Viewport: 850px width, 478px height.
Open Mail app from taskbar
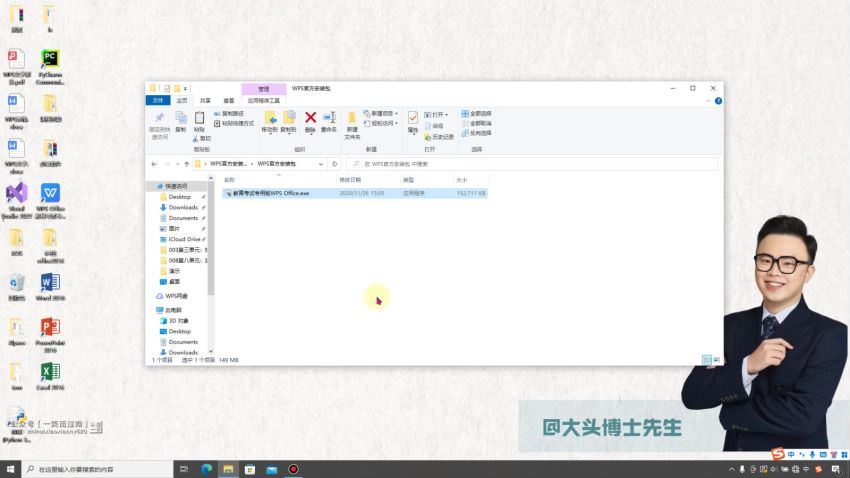pyautogui.click(x=272, y=469)
